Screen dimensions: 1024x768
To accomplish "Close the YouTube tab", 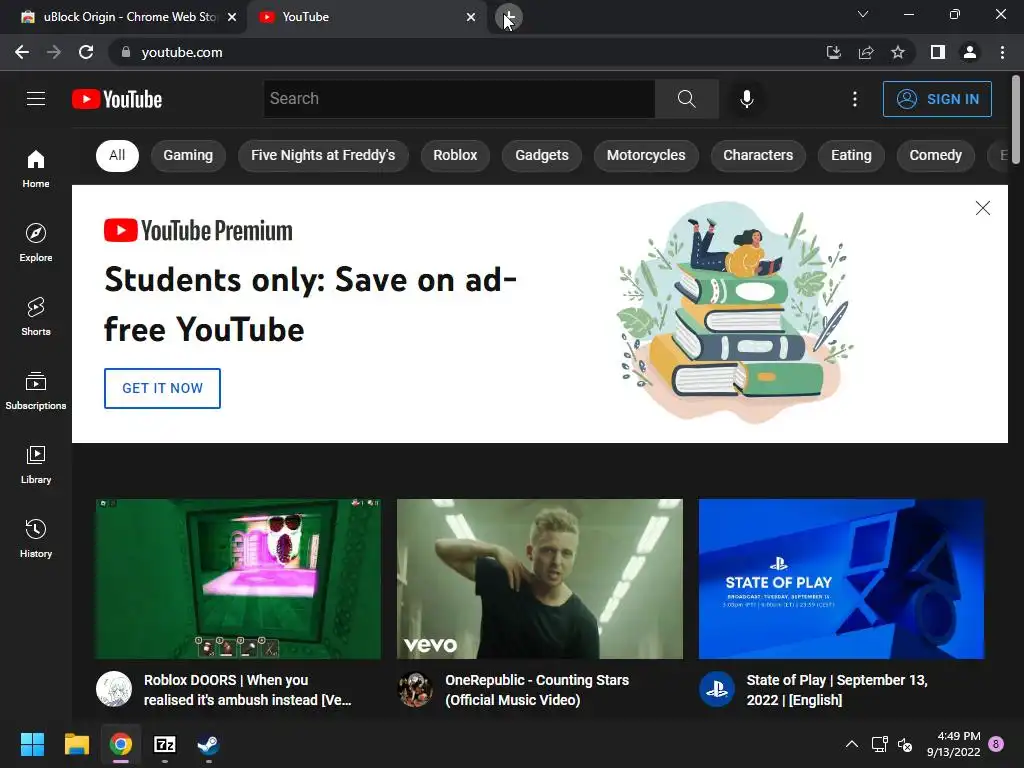I will point(471,18).
